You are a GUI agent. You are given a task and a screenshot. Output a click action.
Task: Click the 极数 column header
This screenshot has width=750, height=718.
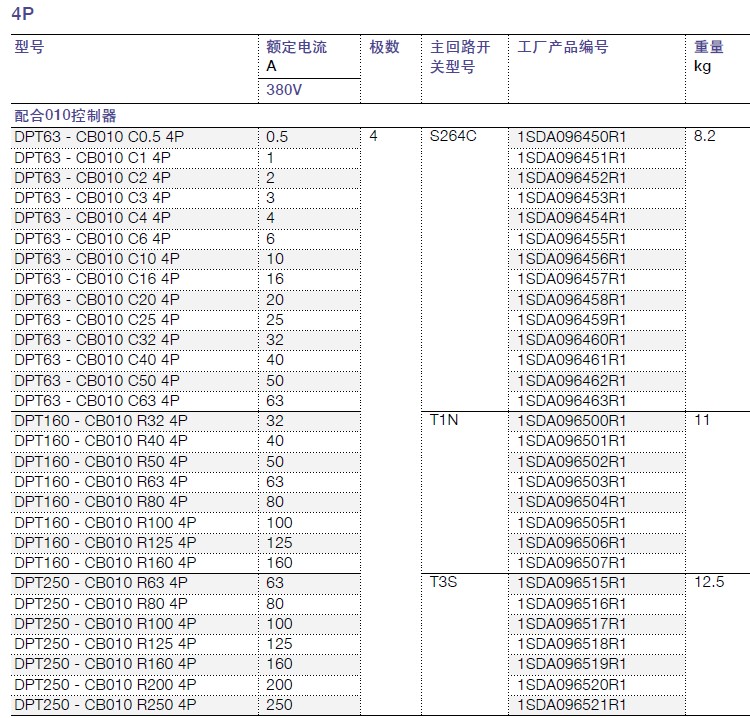pos(384,47)
